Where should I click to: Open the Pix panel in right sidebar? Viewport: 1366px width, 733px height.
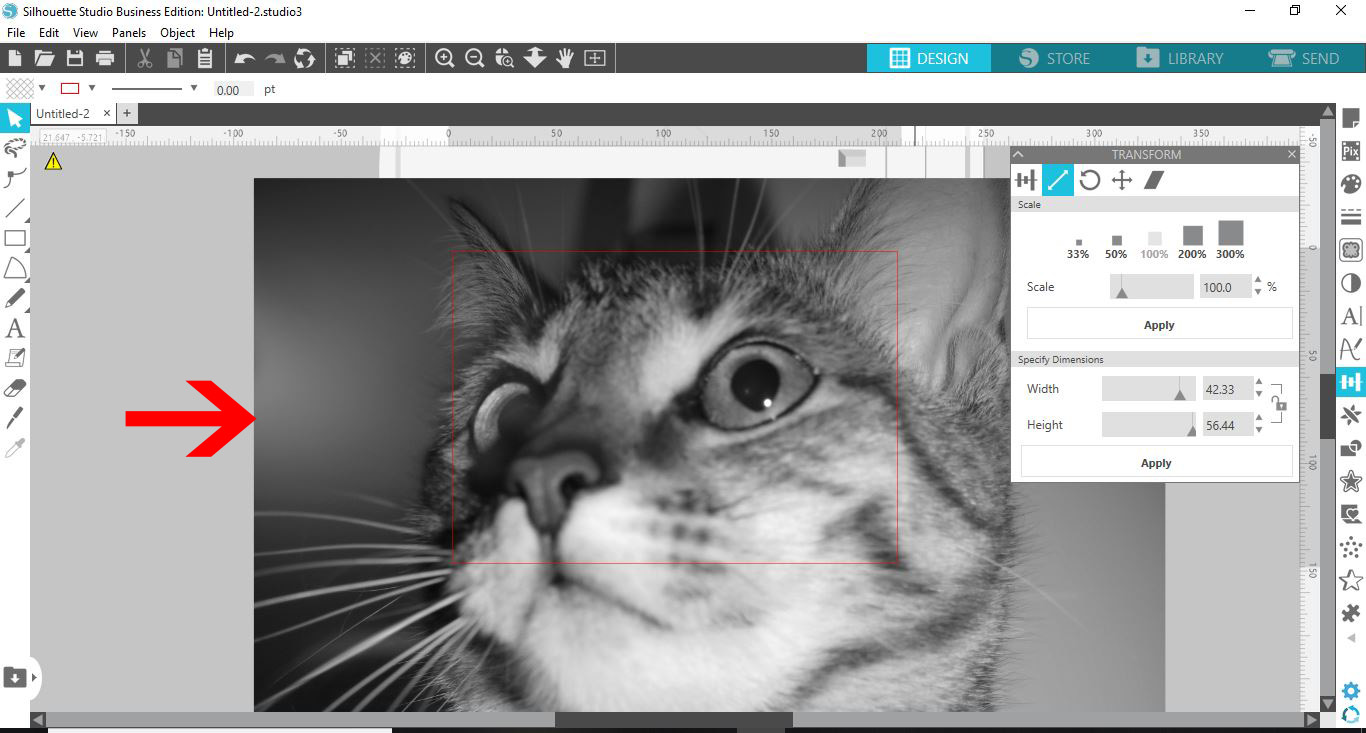coord(1351,151)
